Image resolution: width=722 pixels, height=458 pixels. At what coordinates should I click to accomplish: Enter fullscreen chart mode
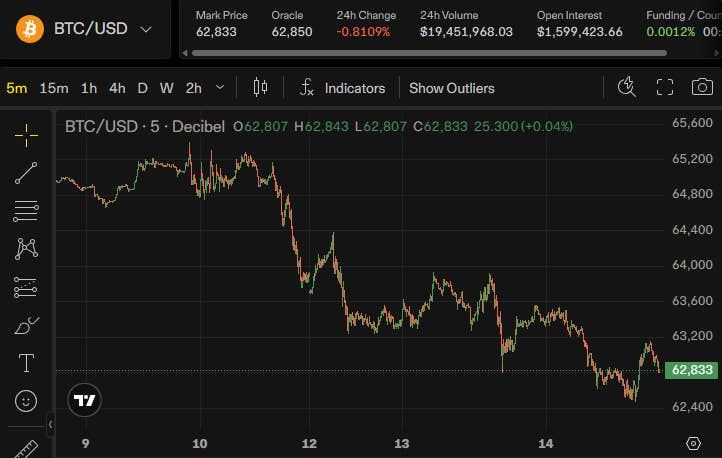pyautogui.click(x=665, y=87)
